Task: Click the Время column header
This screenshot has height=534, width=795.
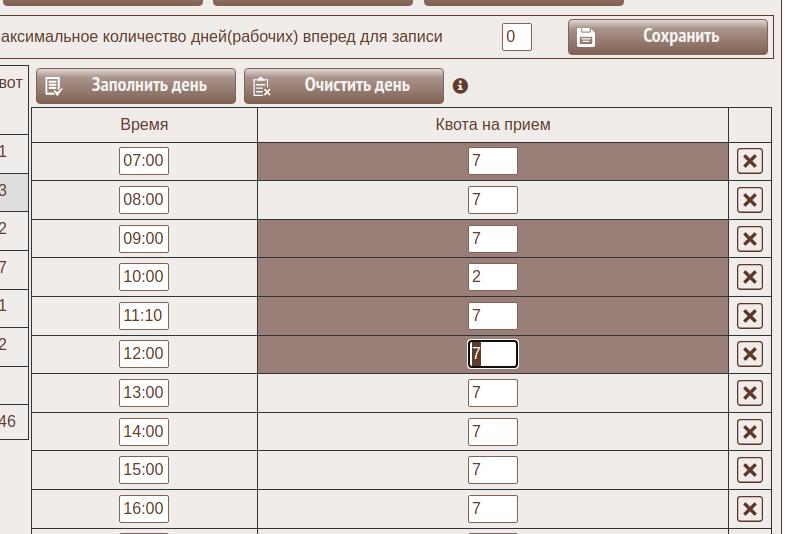Action: point(144,125)
